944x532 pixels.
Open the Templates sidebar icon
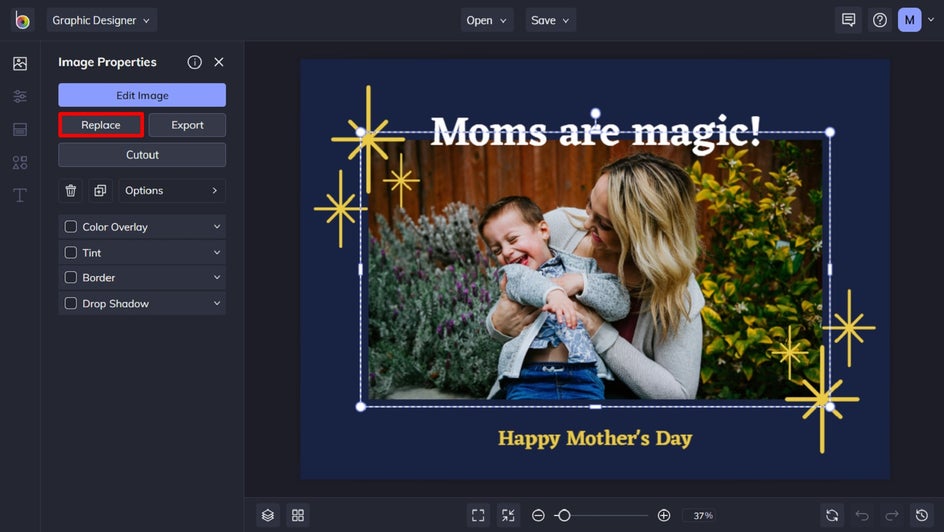coord(20,129)
